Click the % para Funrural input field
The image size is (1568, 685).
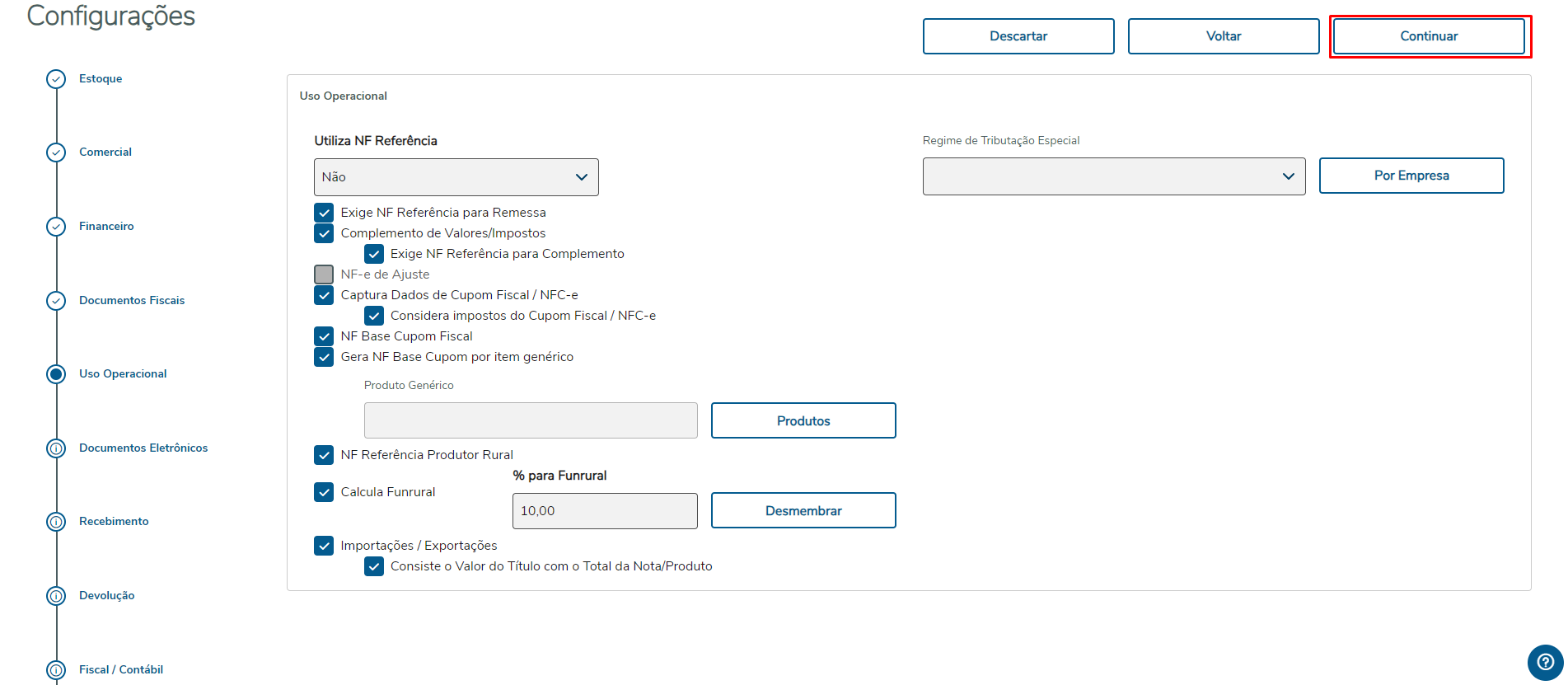click(x=604, y=511)
